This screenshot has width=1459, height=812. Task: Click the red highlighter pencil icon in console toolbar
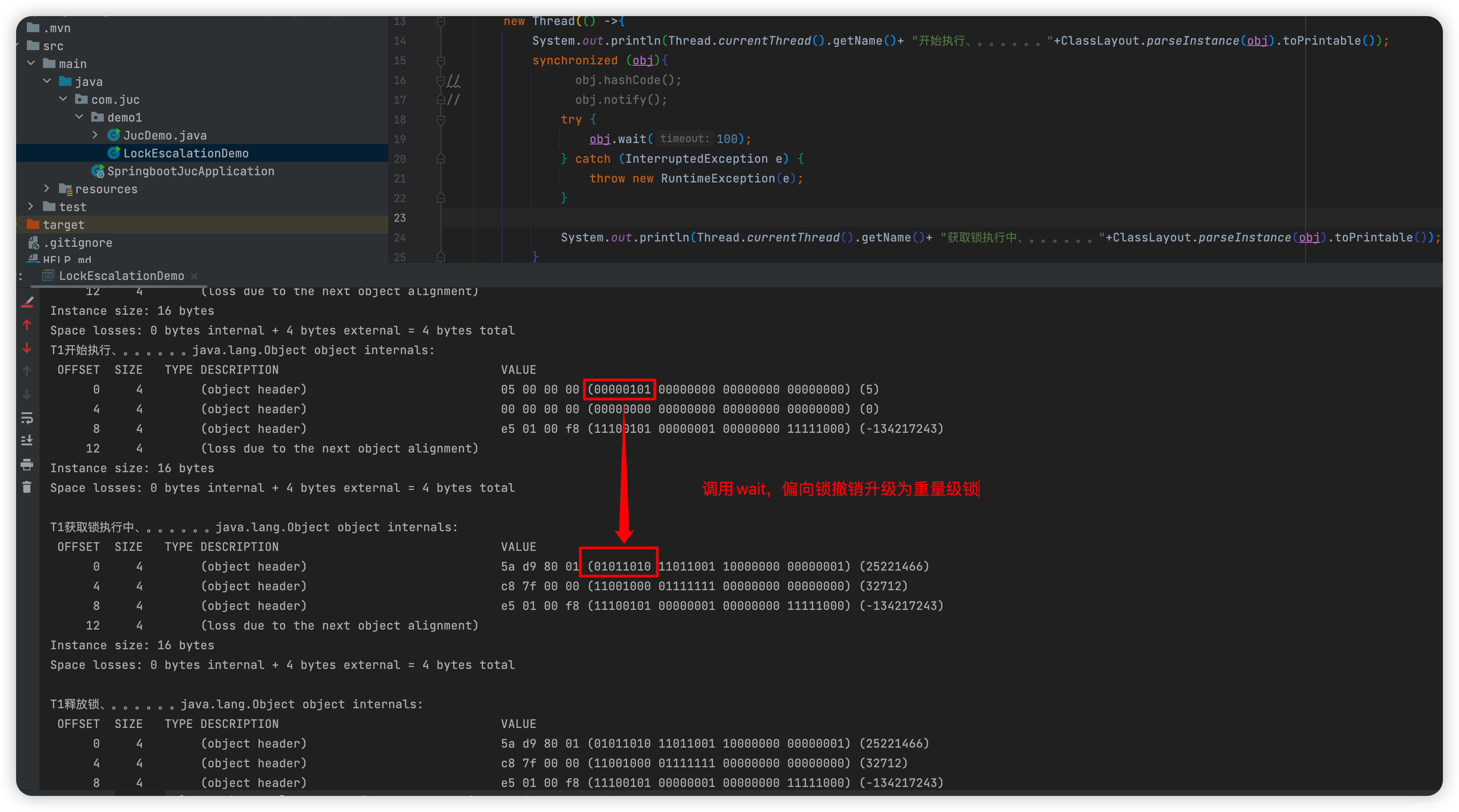[27, 302]
